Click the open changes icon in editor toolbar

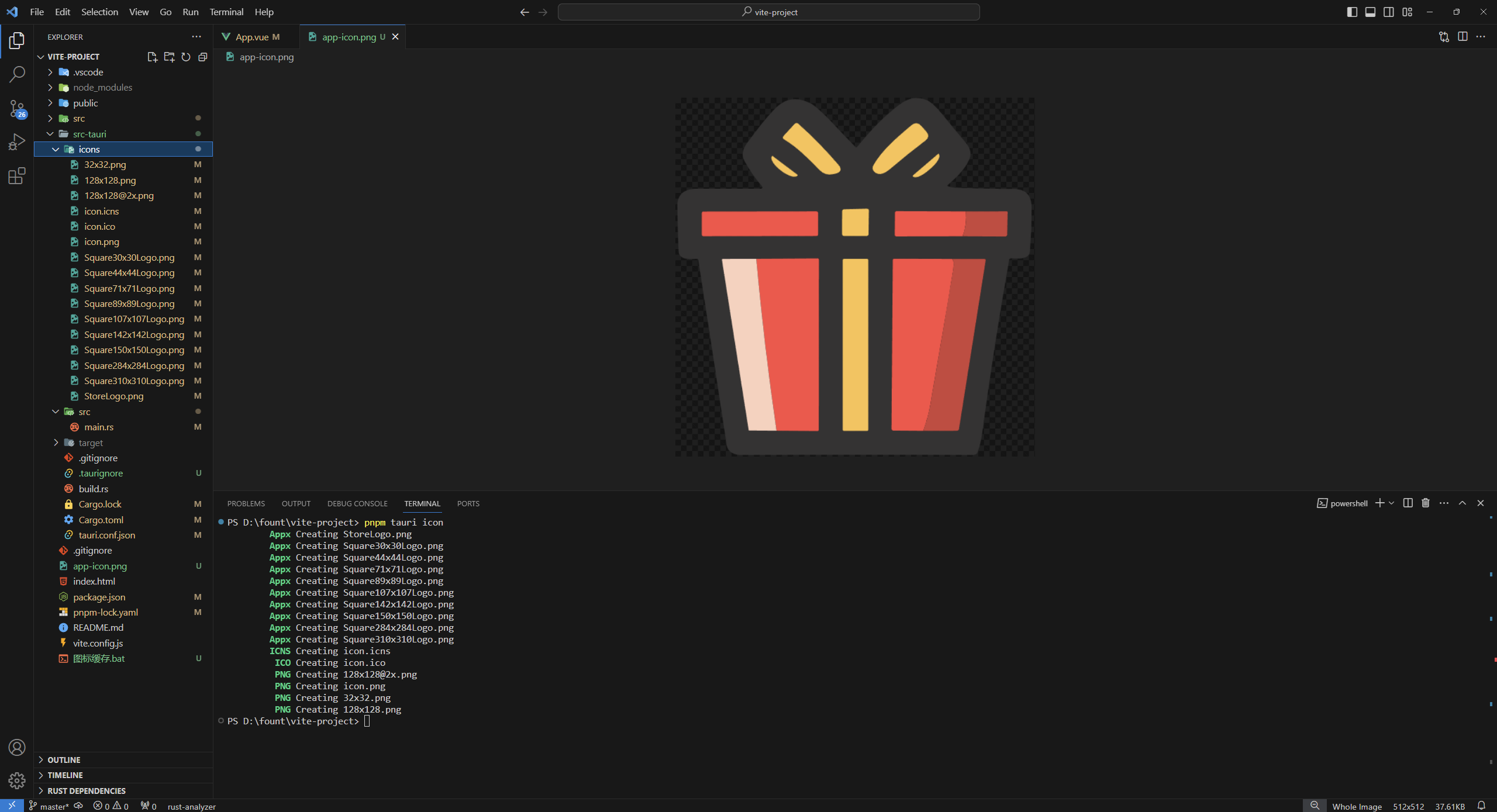[x=1444, y=37]
